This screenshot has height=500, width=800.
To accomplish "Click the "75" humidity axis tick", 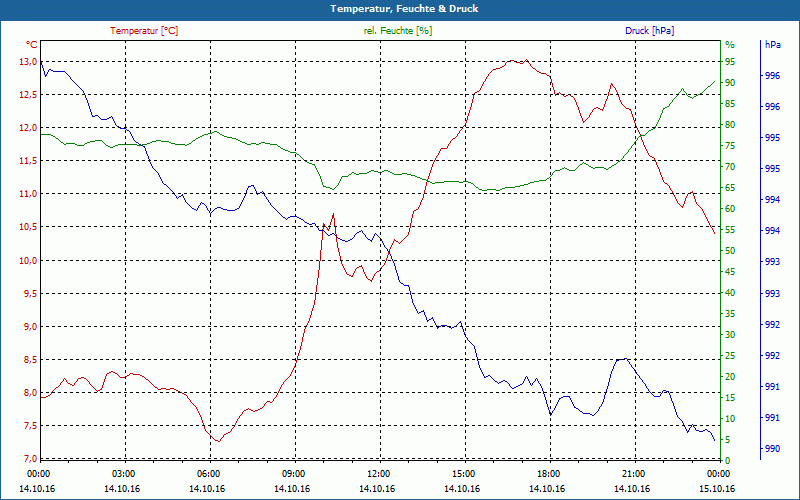I will [x=730, y=146].
